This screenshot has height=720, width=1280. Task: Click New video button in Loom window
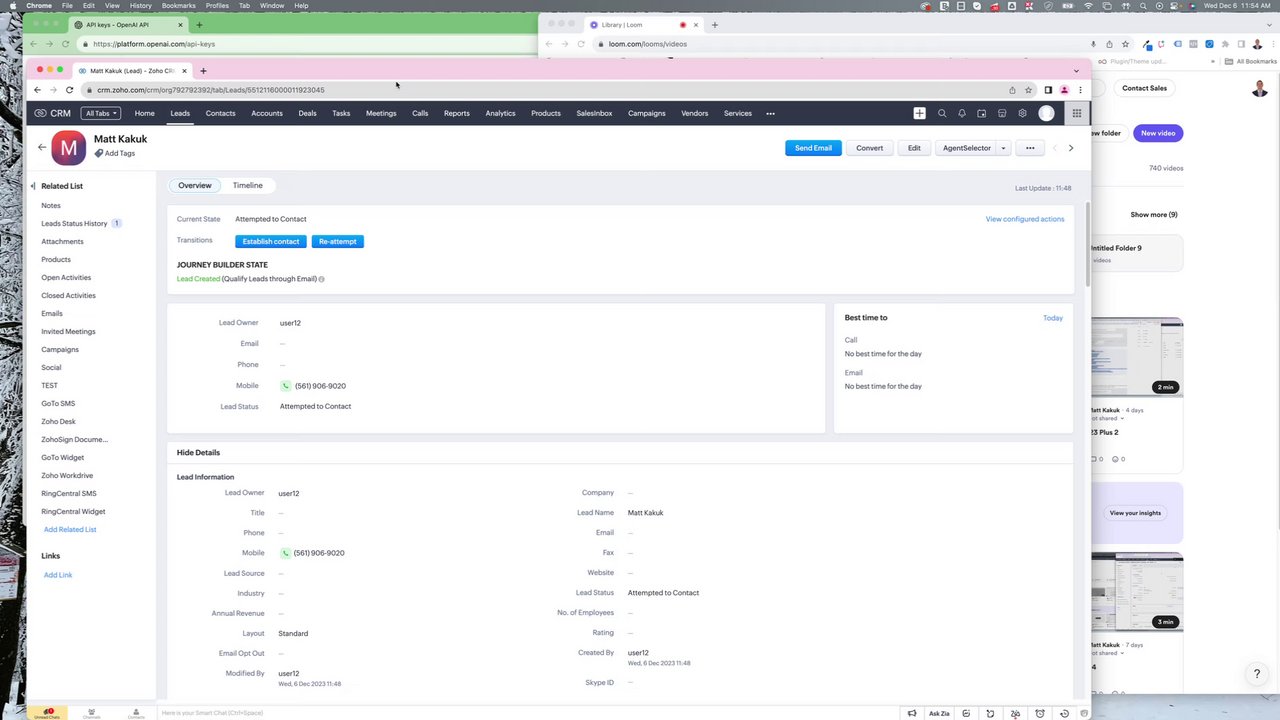[x=1158, y=133]
